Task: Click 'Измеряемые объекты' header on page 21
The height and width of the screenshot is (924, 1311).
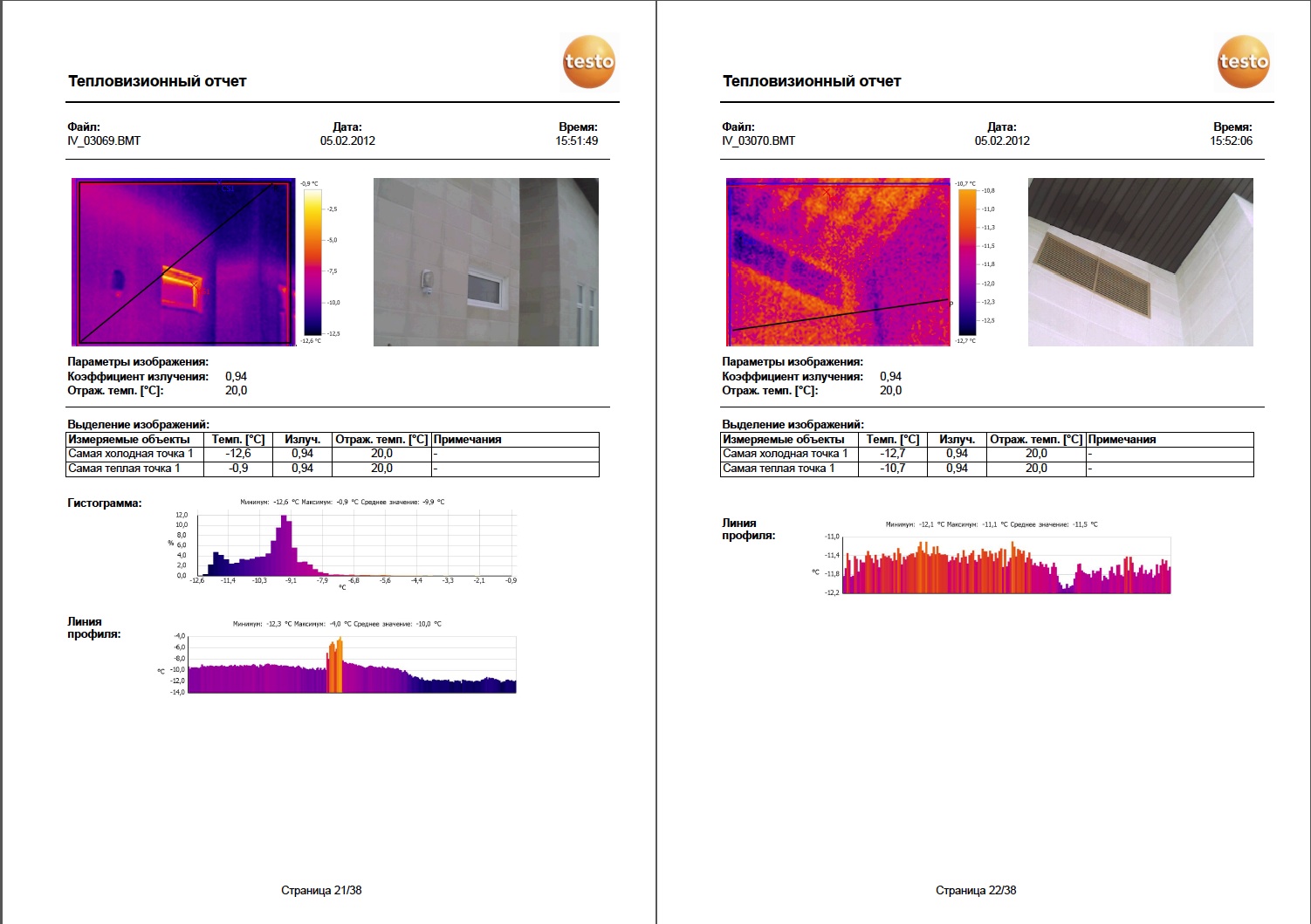Action: pyautogui.click(x=129, y=440)
